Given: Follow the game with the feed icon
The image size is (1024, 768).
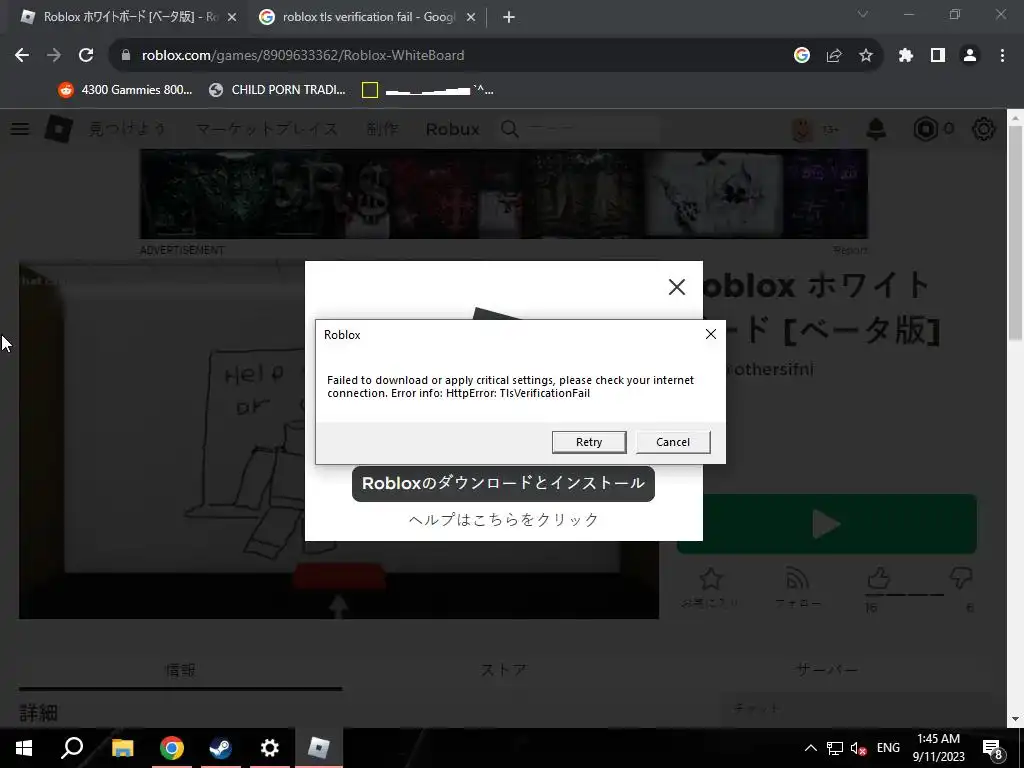Looking at the screenshot, I should tap(797, 579).
